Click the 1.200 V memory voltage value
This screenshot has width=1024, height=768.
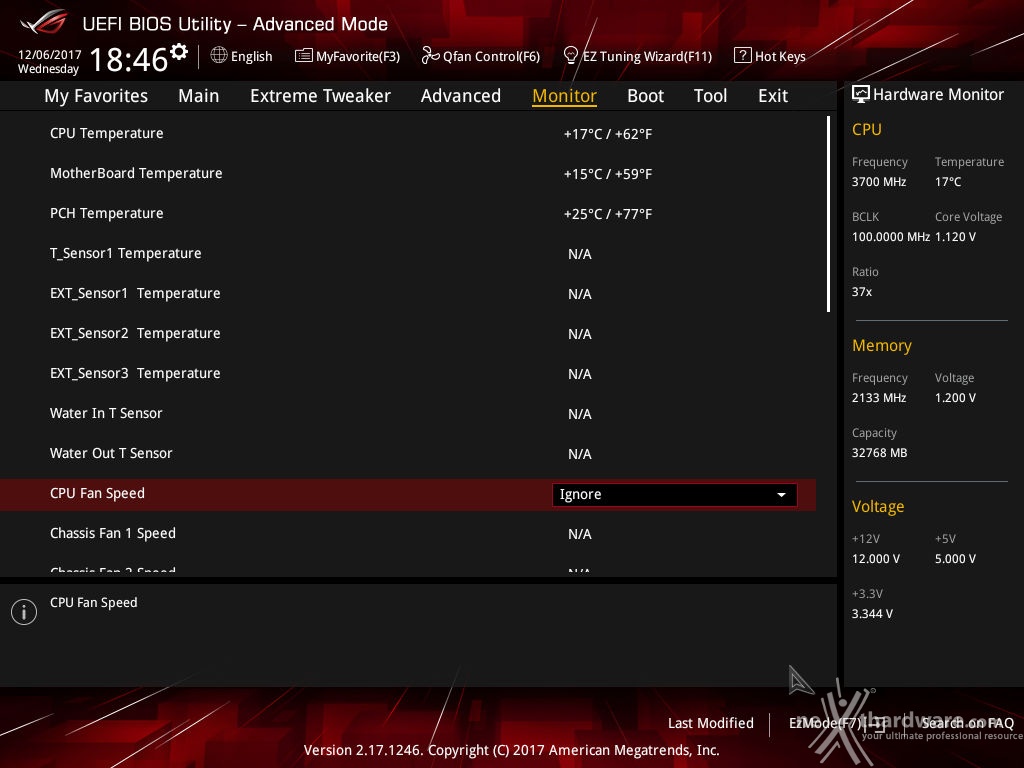pos(955,398)
